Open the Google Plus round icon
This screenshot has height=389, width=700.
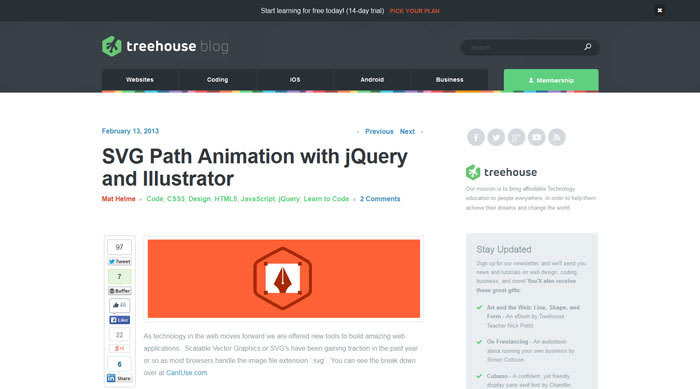[516, 137]
